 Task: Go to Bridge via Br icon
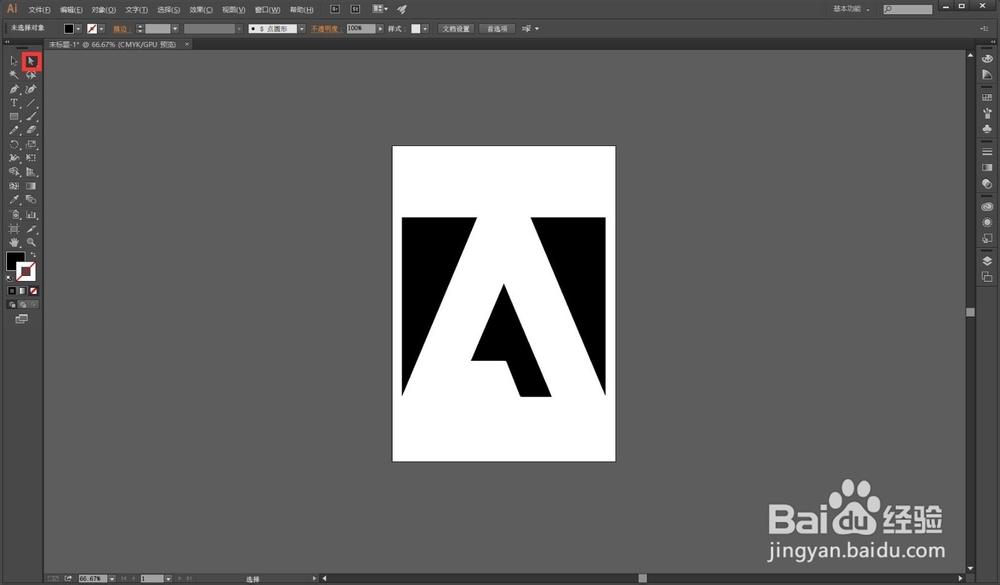coord(335,9)
